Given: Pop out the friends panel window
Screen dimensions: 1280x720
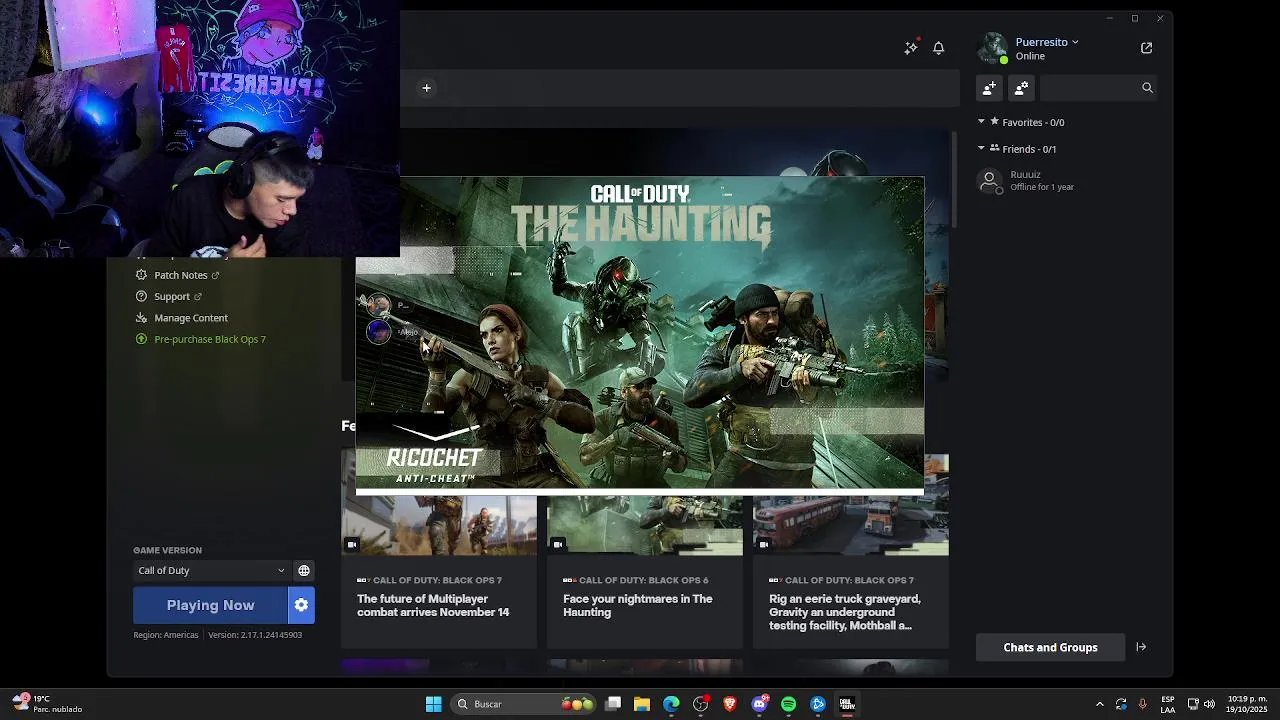Looking at the screenshot, I should point(1146,47).
